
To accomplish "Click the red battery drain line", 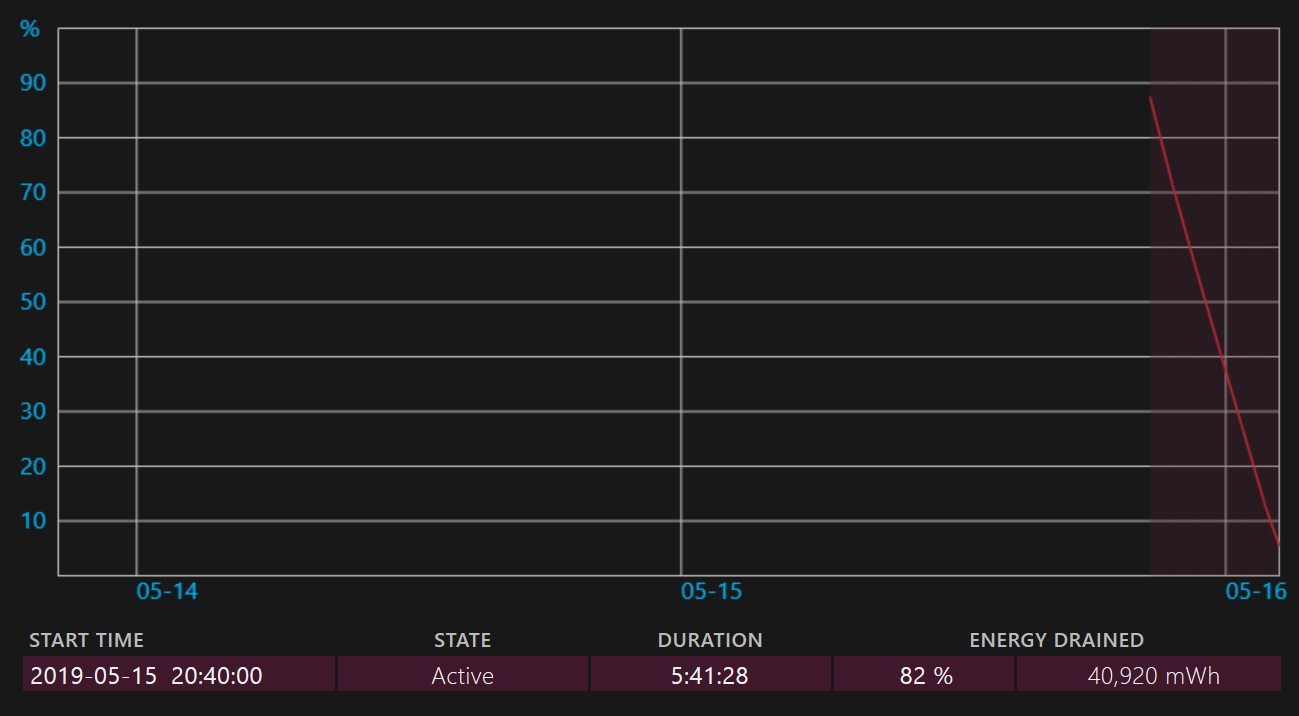I will click(x=1214, y=322).
